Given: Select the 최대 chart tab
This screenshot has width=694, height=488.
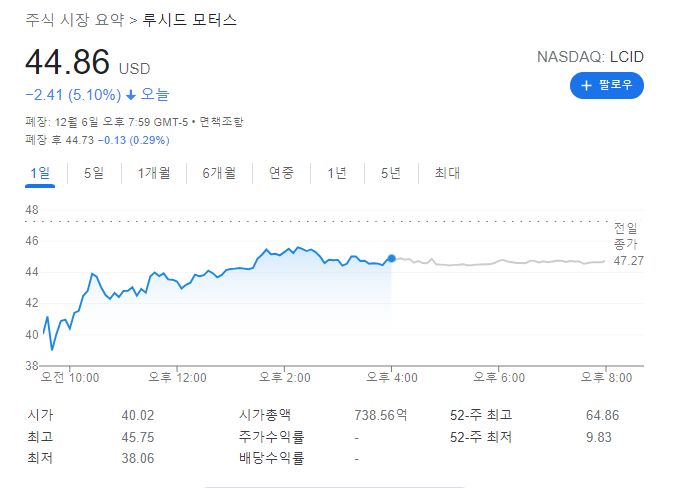Looking at the screenshot, I should point(447,173).
